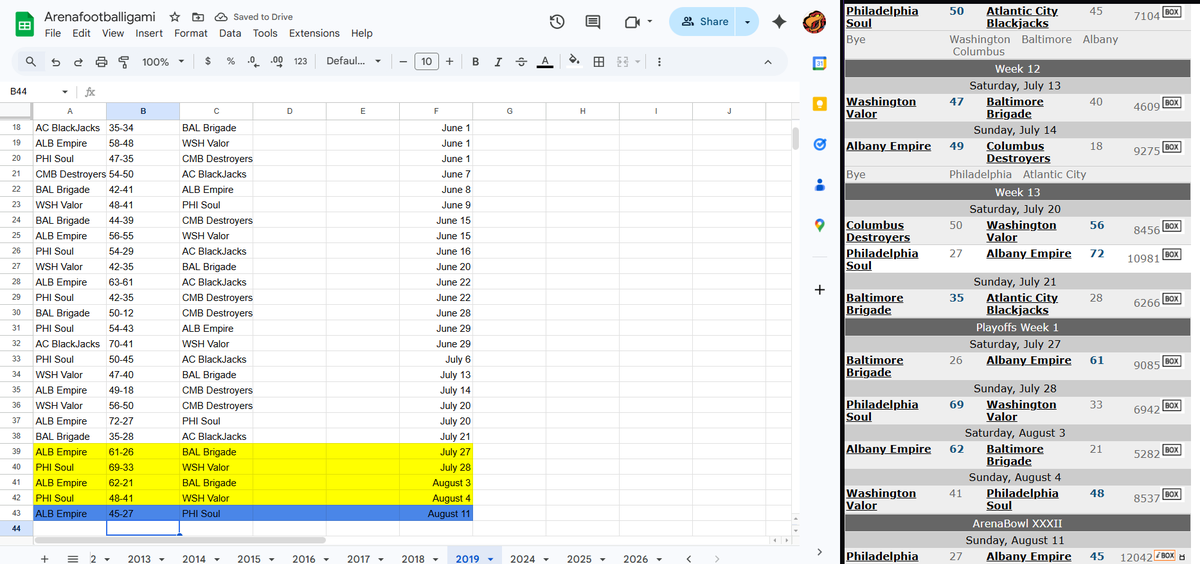Click the Saved to Drive cloud icon
This screenshot has width=1200, height=564.
pos(220,17)
